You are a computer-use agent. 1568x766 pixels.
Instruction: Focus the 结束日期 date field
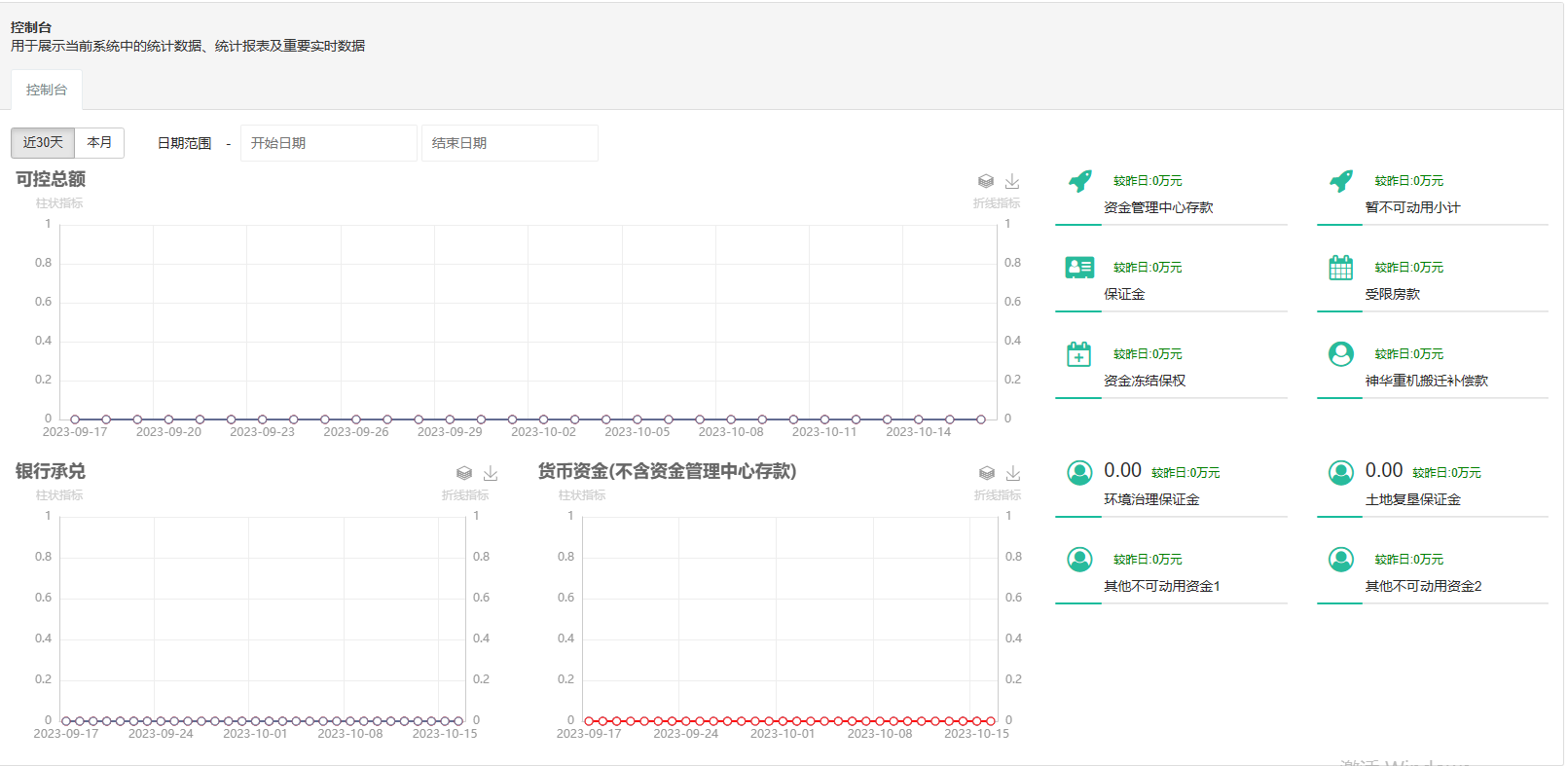pyautogui.click(x=510, y=143)
